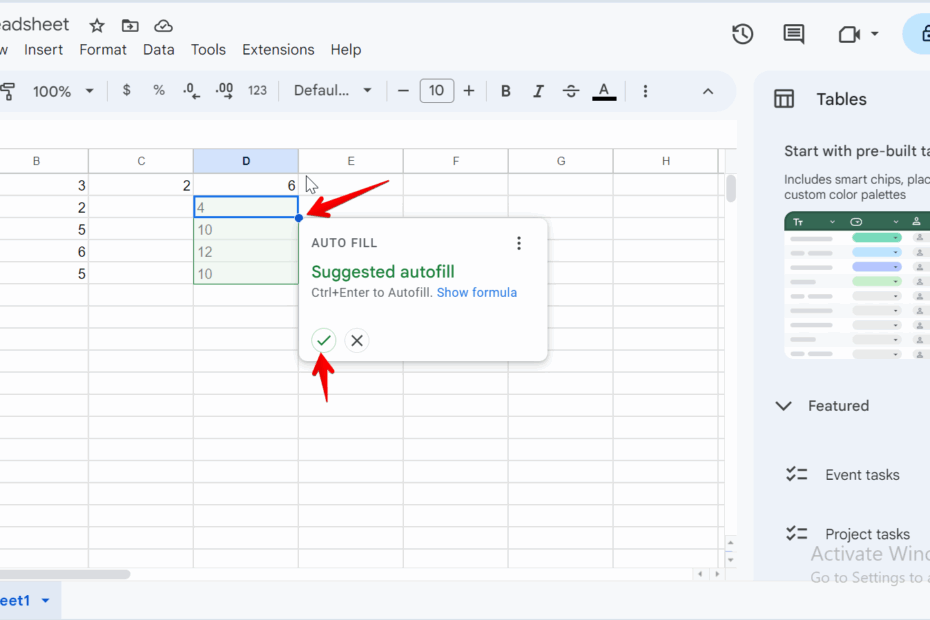Viewport: 930px width, 620px height.
Task: Open the toolbar more options menu
Action: pyautogui.click(x=645, y=91)
